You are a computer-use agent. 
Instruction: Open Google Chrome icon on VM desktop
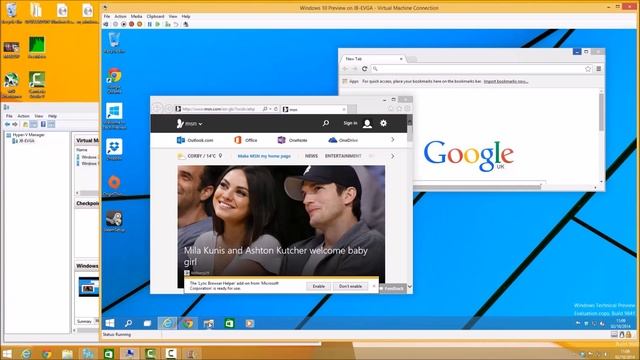[114, 81]
